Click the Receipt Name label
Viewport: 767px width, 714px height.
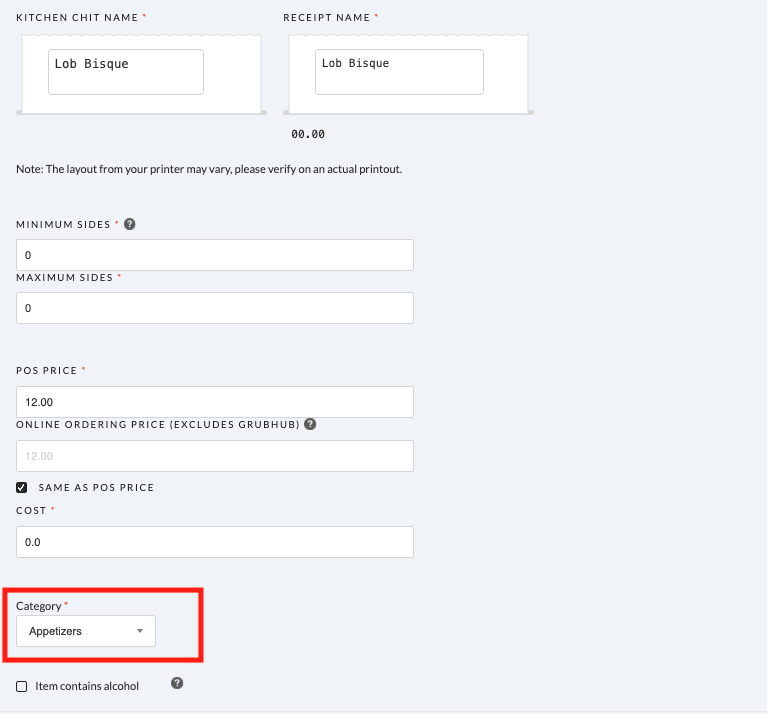tap(326, 18)
